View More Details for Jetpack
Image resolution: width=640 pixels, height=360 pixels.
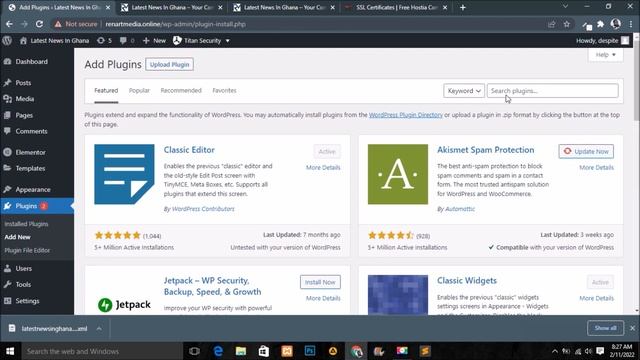point(323,298)
